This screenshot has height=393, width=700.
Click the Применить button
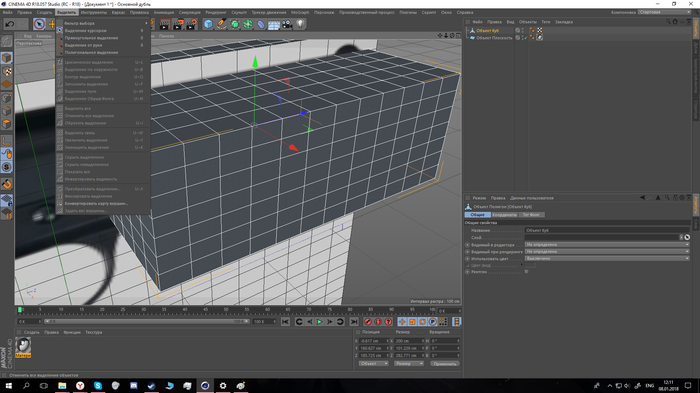click(445, 364)
